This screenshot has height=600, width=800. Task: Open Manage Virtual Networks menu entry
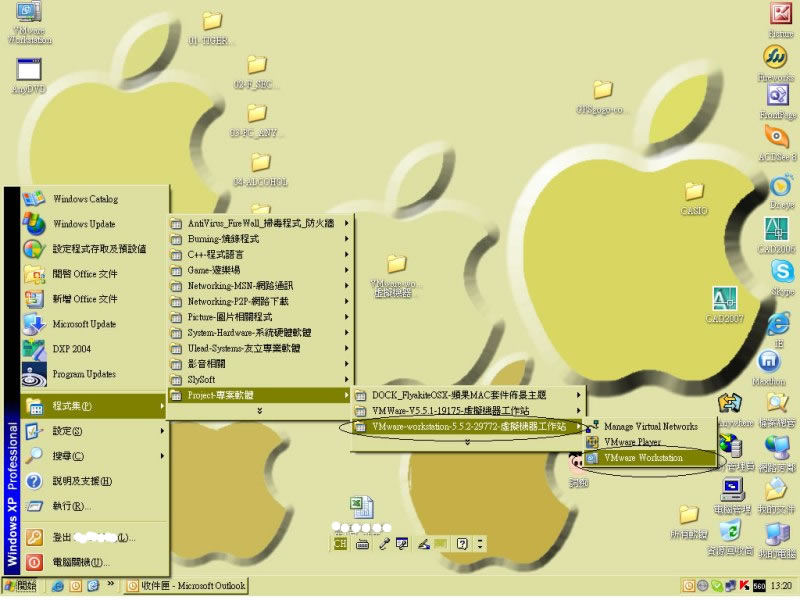tap(649, 426)
